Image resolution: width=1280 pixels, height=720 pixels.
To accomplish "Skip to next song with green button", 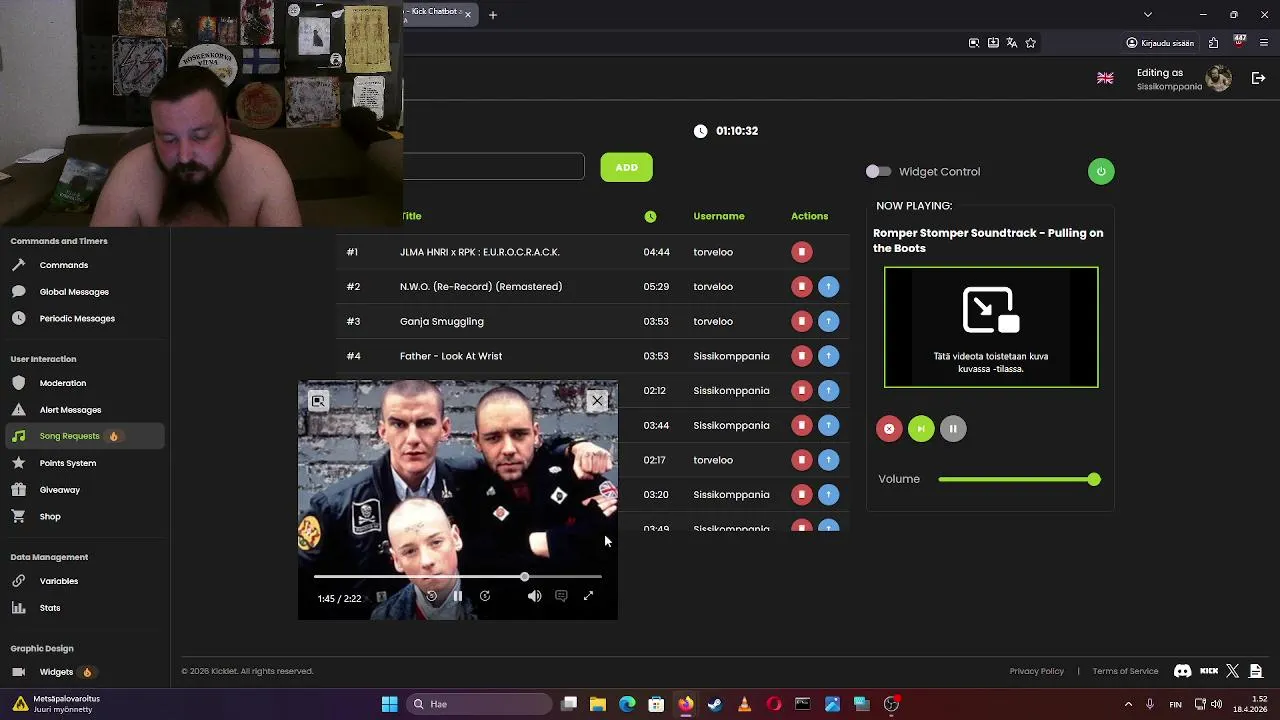I will tap(921, 429).
